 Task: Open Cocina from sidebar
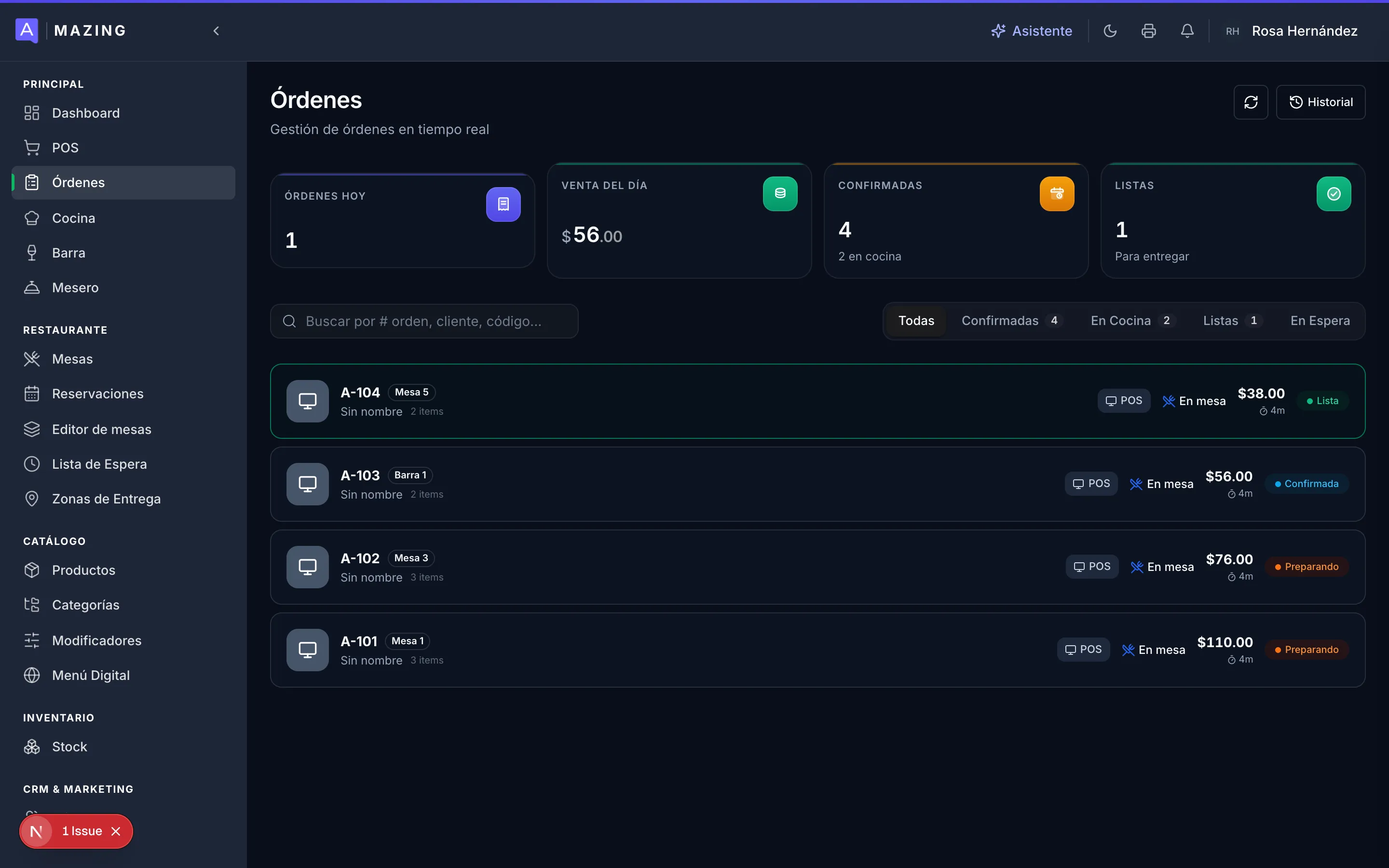(x=123, y=218)
